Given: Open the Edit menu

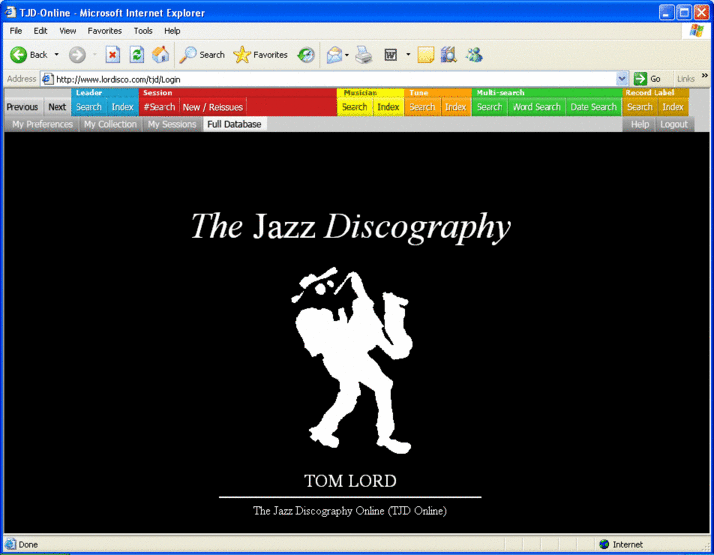Looking at the screenshot, I should pyautogui.click(x=40, y=31).
